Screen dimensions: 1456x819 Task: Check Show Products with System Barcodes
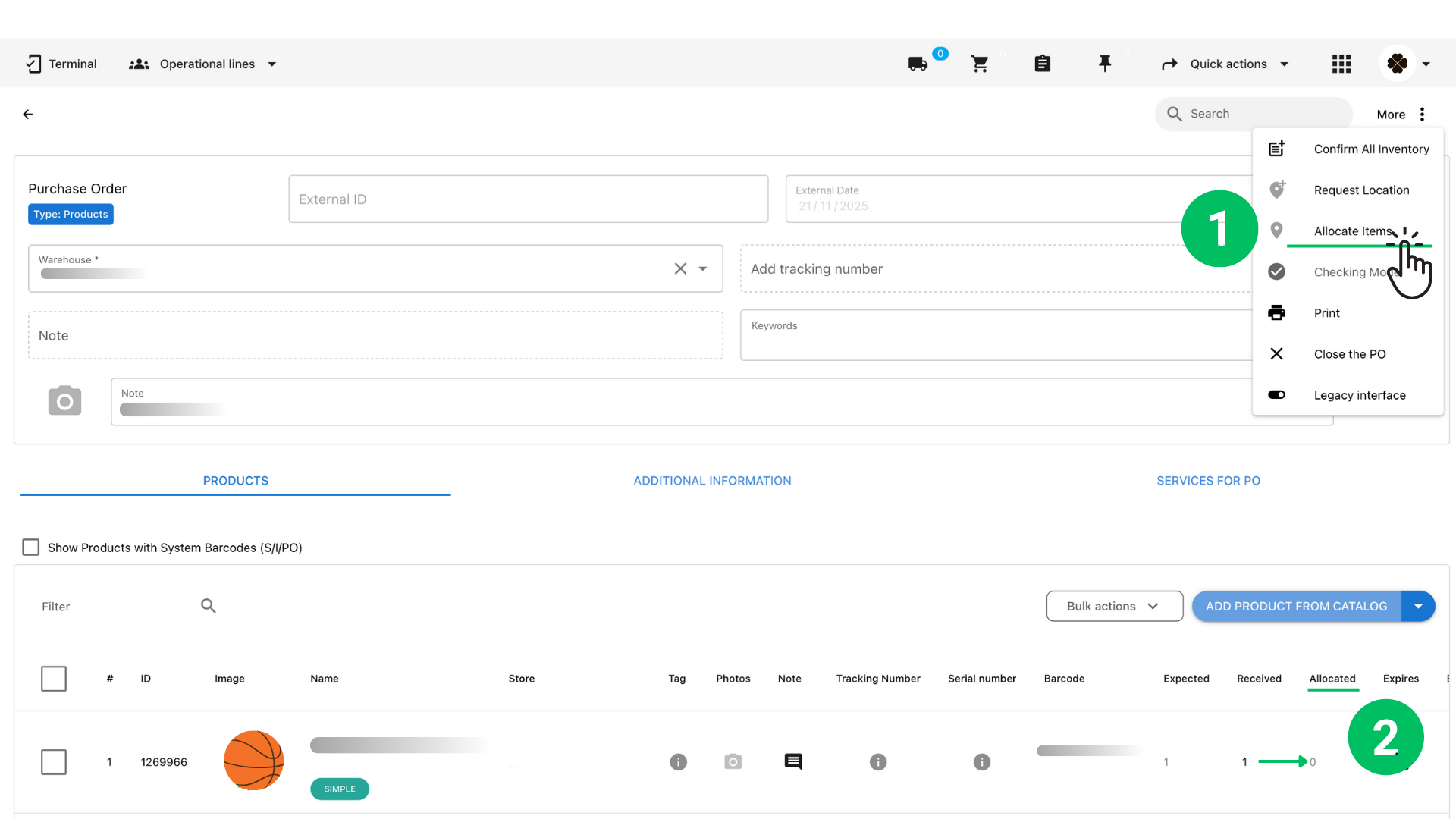click(30, 547)
